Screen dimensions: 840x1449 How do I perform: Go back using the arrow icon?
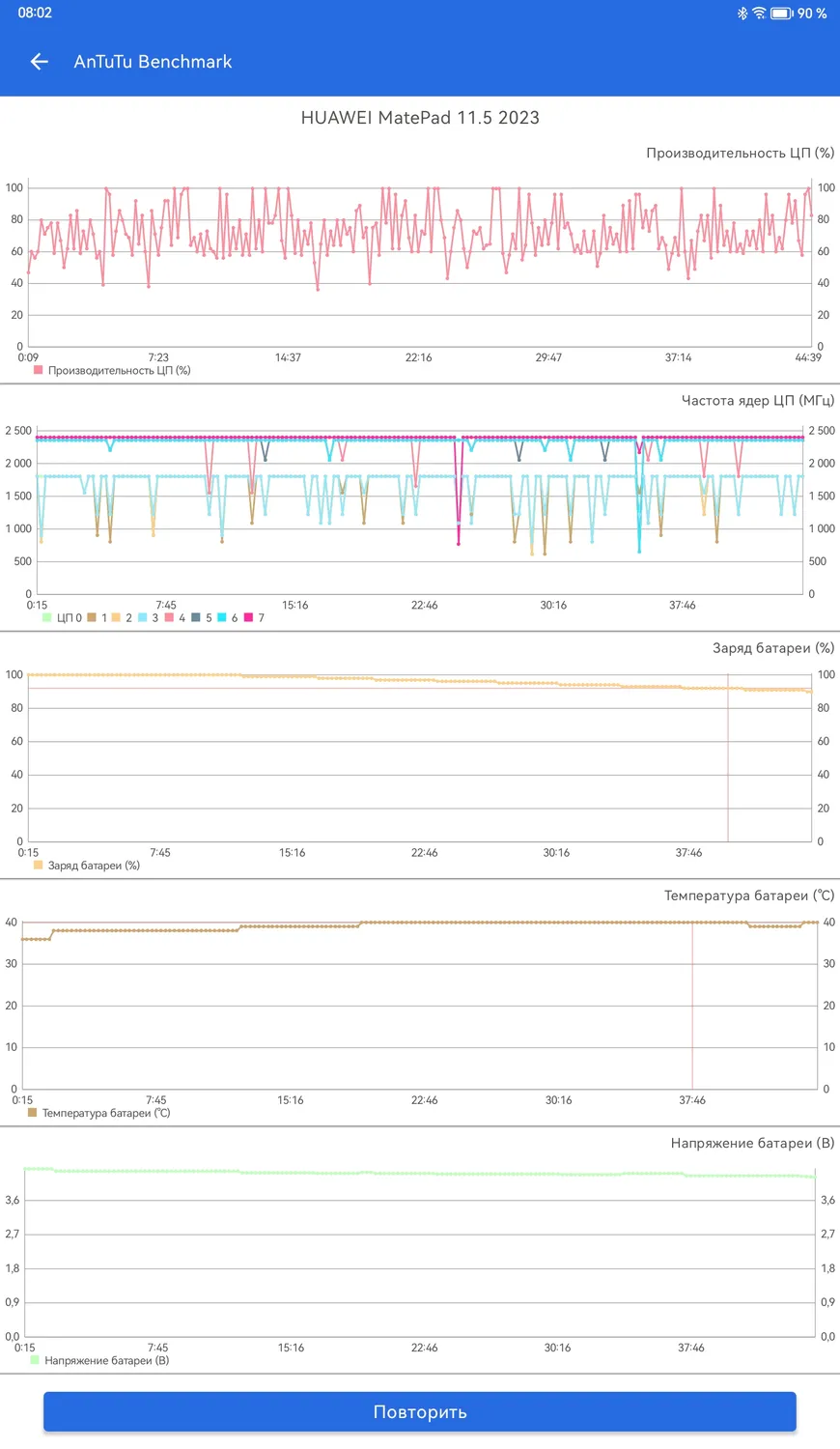[x=39, y=62]
